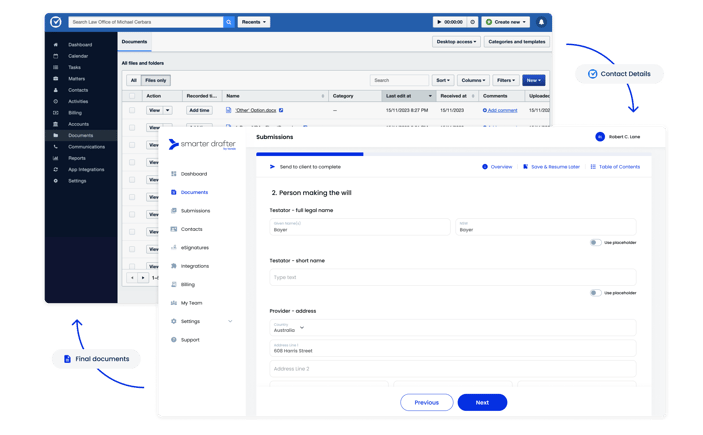Click the App Integrations sync icon in the Clio sidebar

click(x=56, y=170)
